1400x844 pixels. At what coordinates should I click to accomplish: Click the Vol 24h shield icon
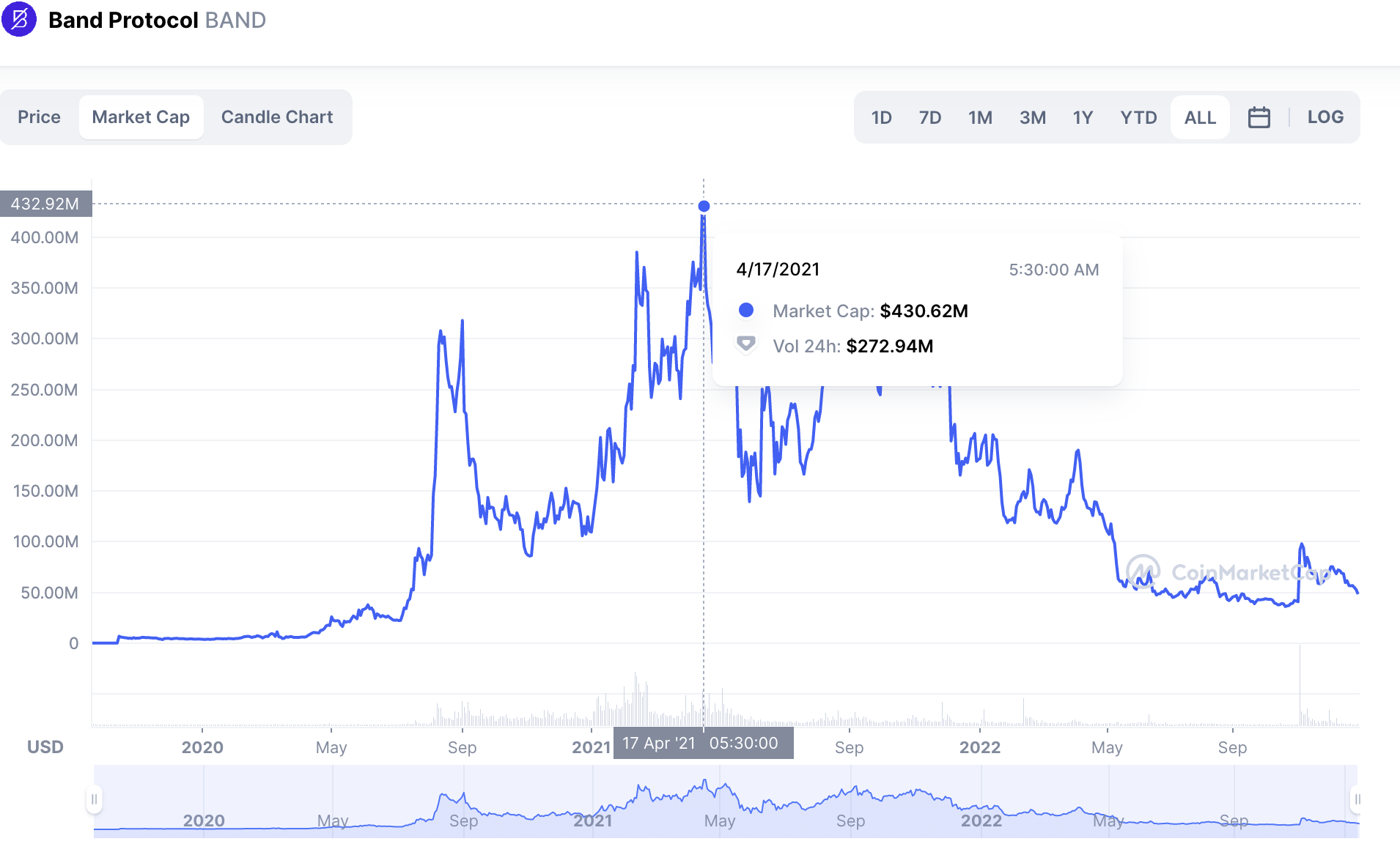(746, 344)
